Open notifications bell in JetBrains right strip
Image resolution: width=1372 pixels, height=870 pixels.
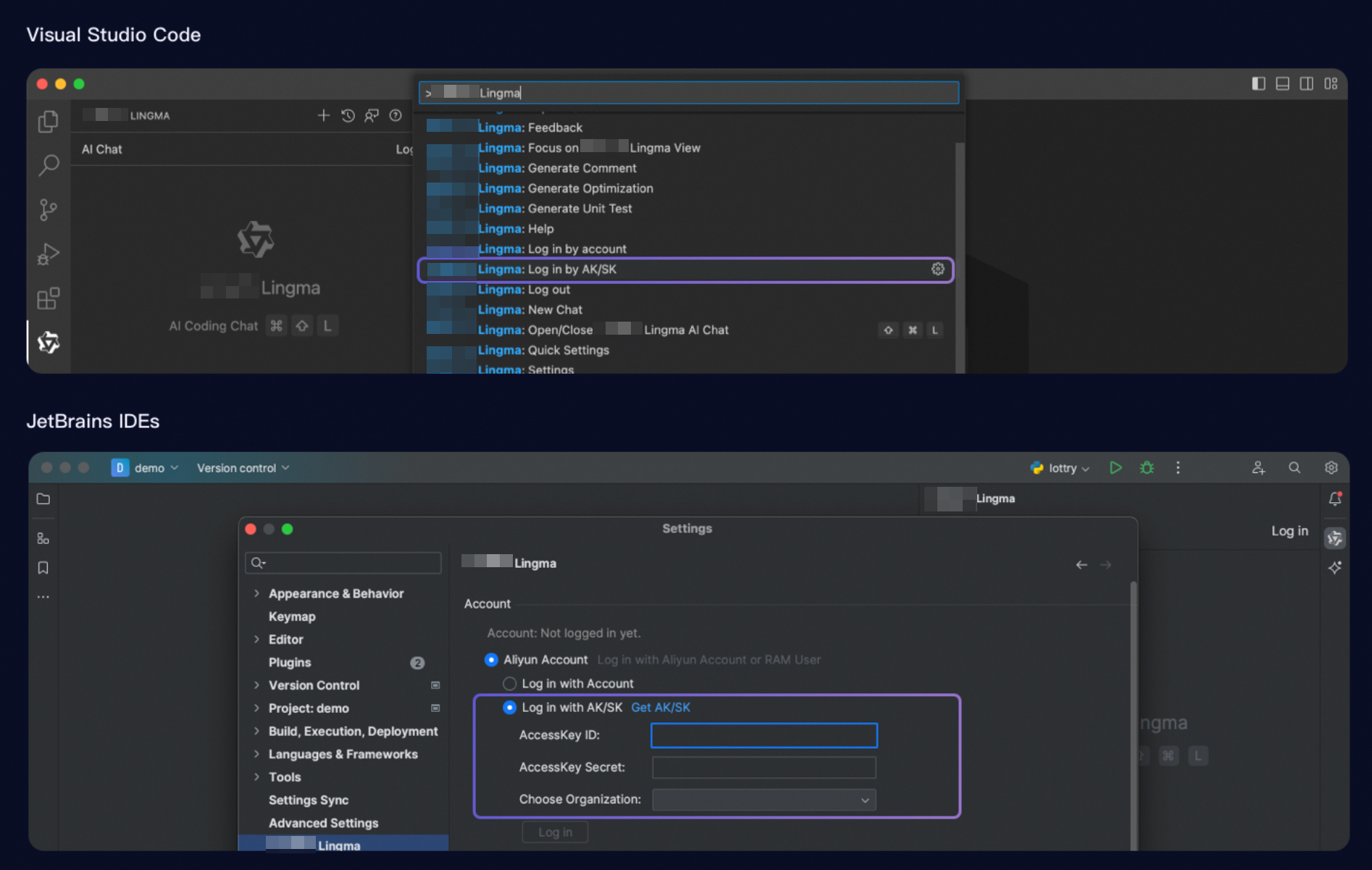tap(1335, 499)
